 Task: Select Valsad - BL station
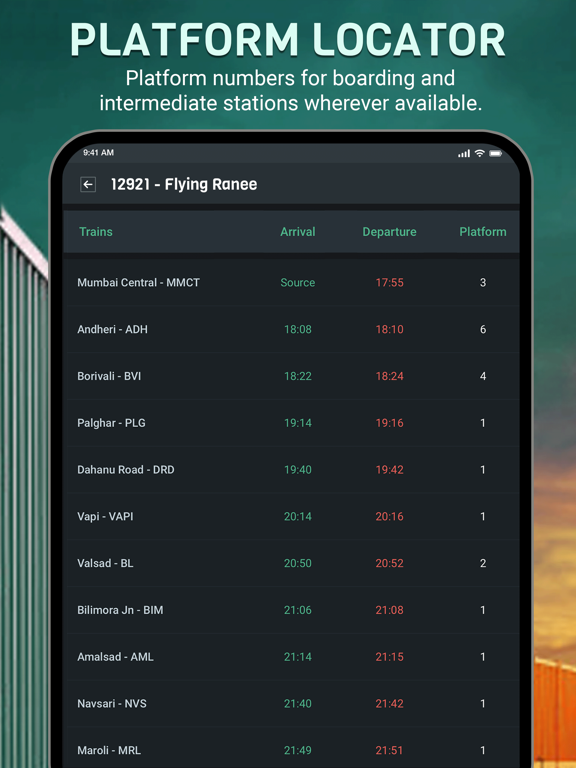tap(105, 563)
